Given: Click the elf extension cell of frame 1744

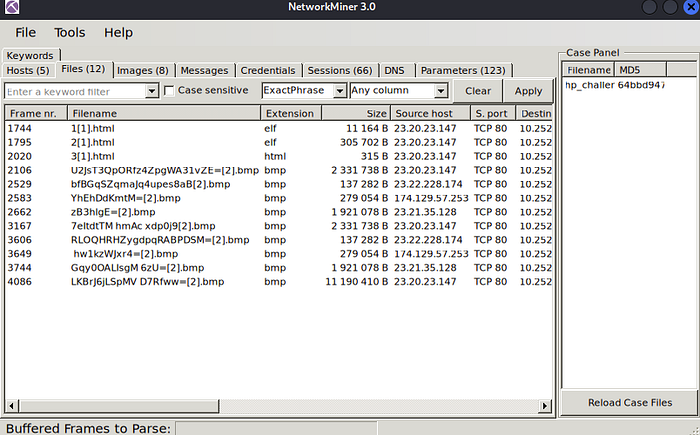Looking at the screenshot, I should point(270,129).
